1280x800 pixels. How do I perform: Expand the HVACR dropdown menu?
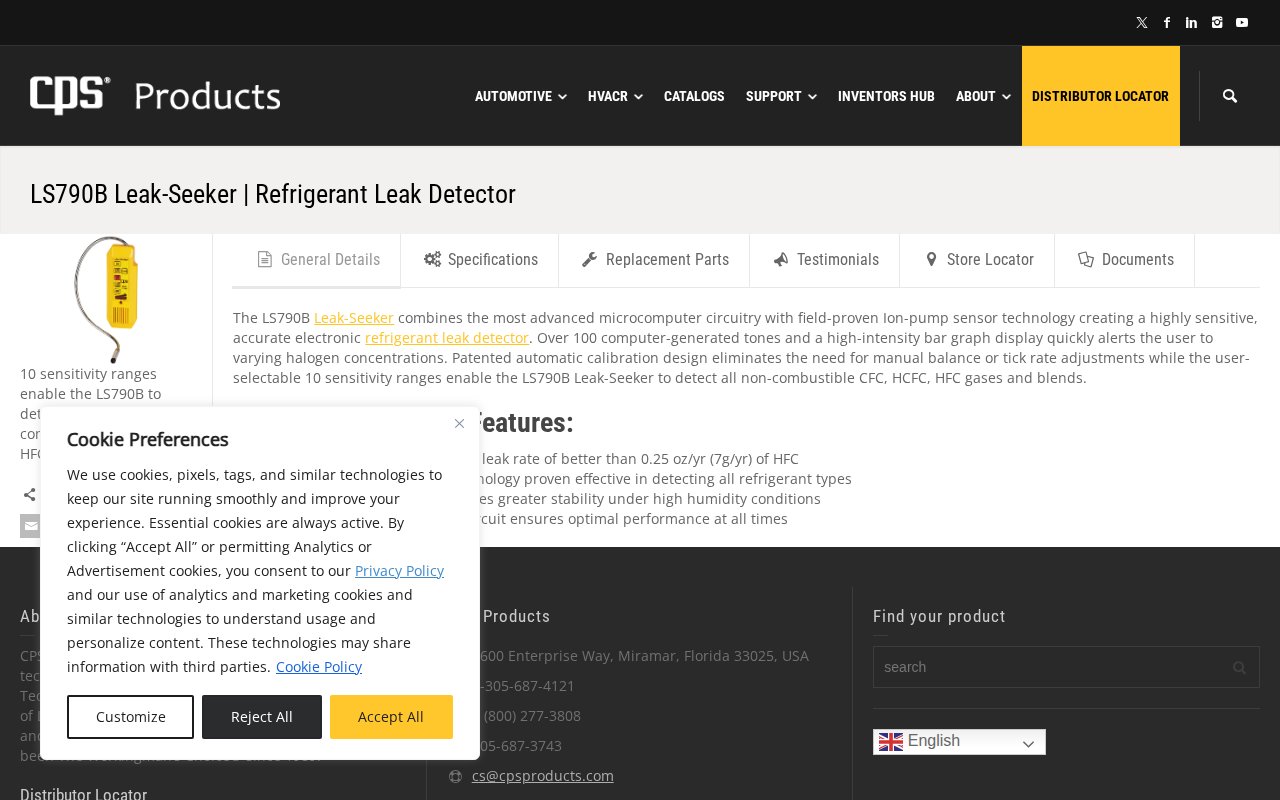click(x=614, y=96)
